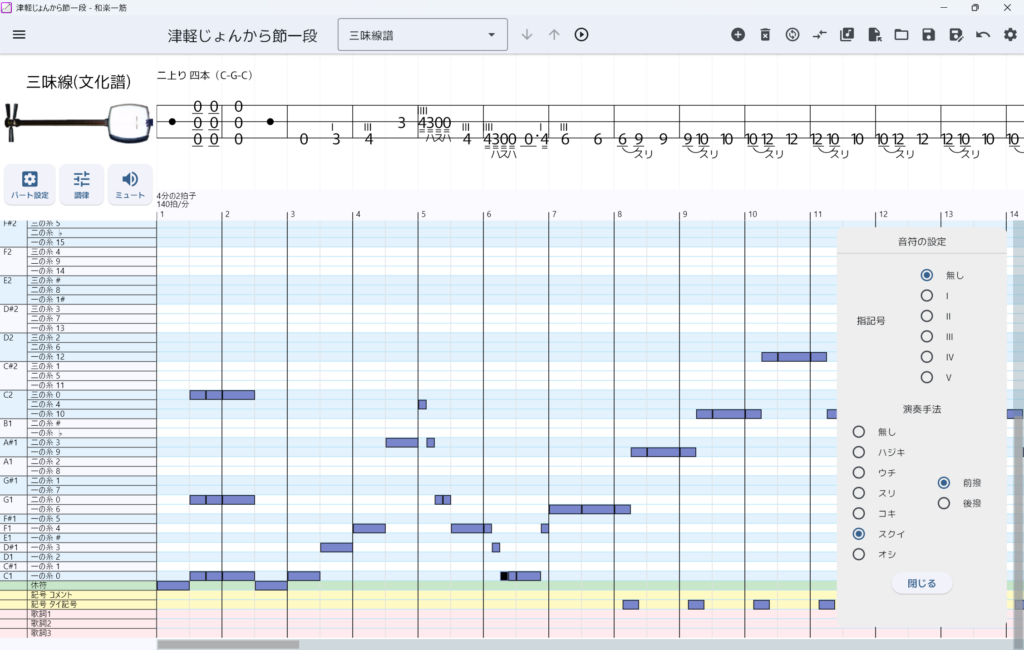
Task: Click the delete trash icon
Action: (765, 35)
